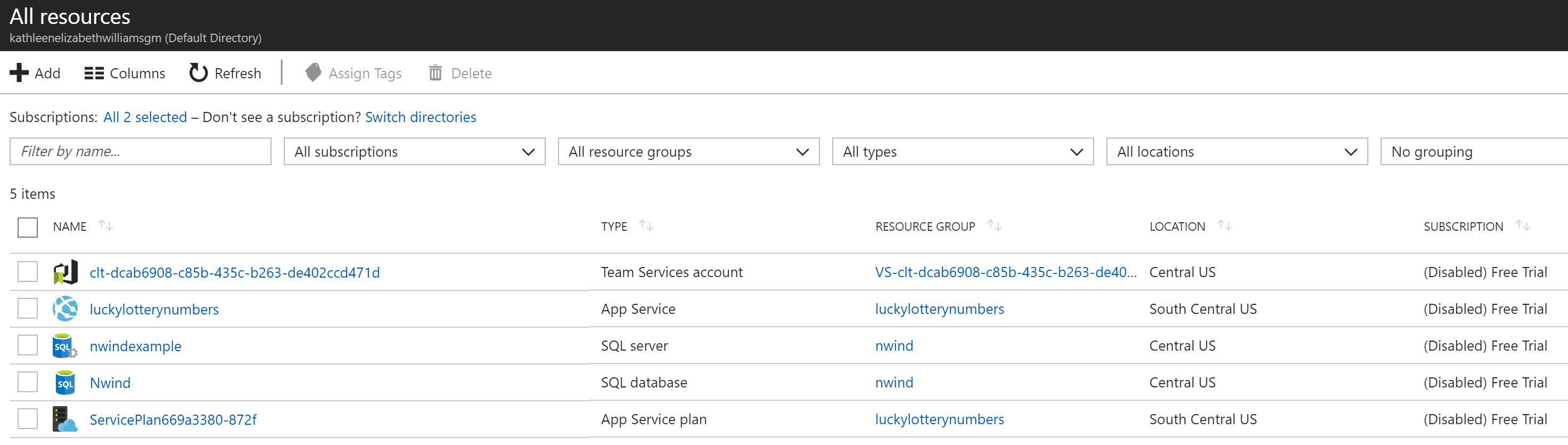Click the SQL server icon for nwindexample
1568x445 pixels.
65,346
